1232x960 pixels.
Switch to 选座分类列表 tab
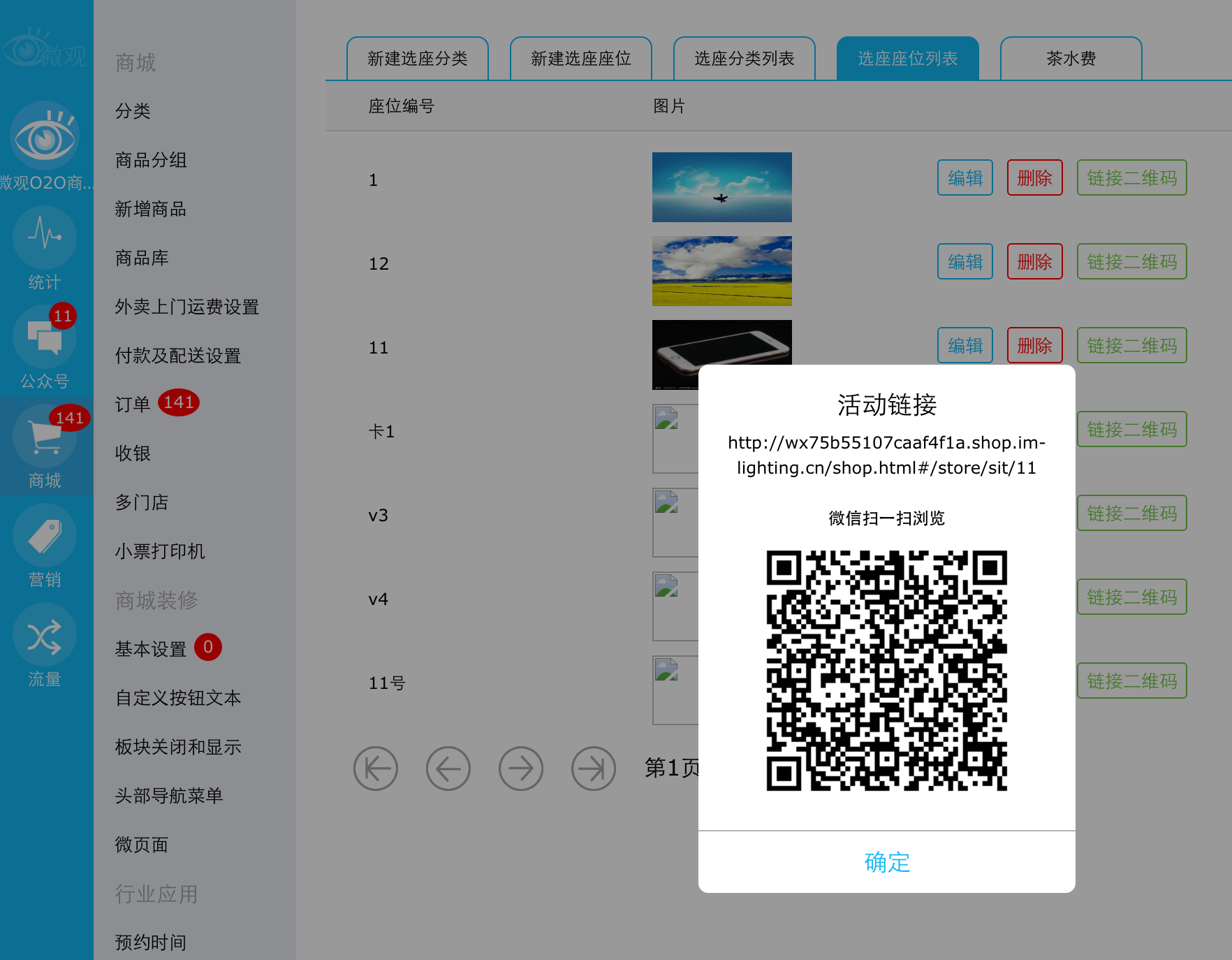745,59
